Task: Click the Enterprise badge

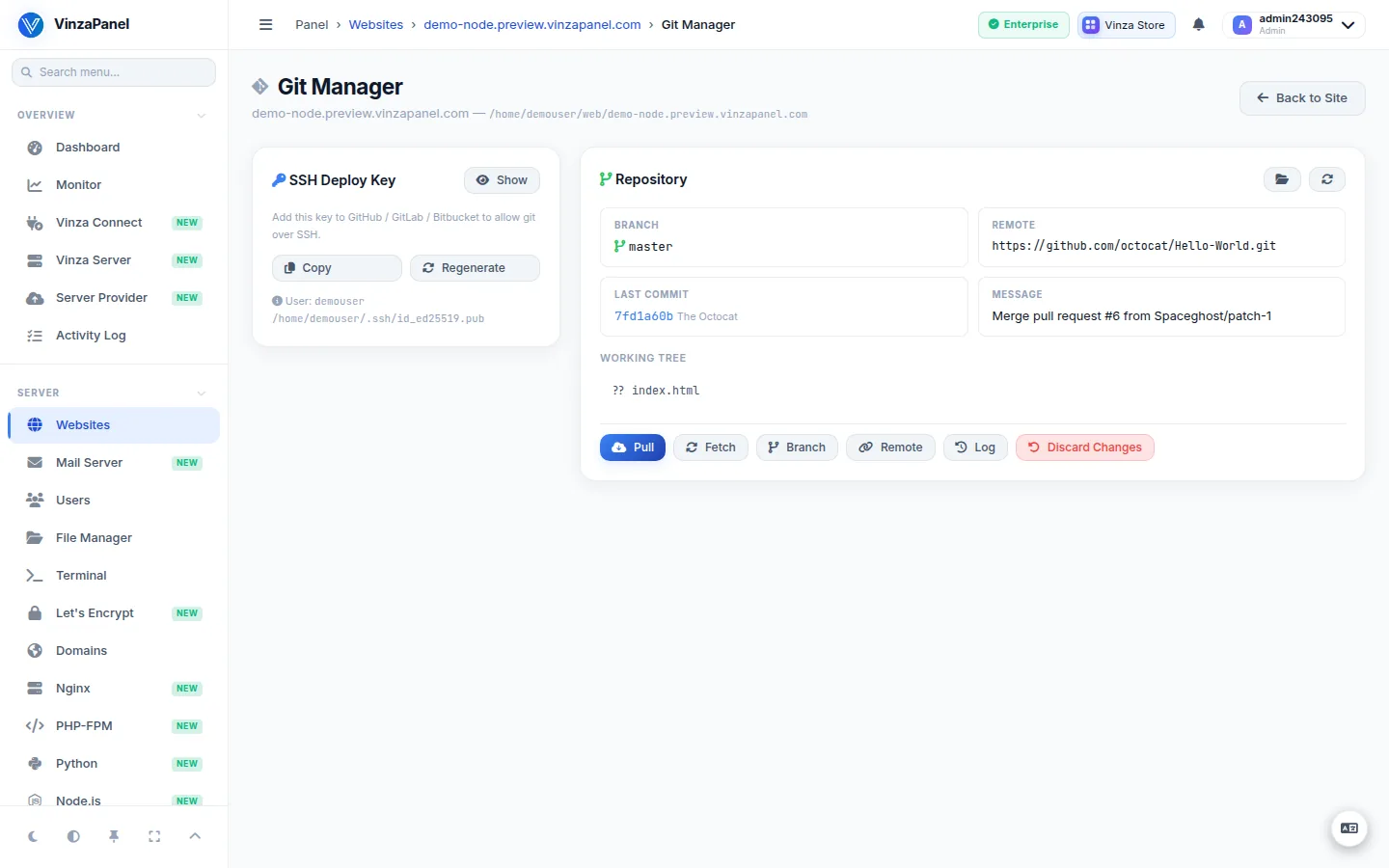Action: pyautogui.click(x=1023, y=25)
